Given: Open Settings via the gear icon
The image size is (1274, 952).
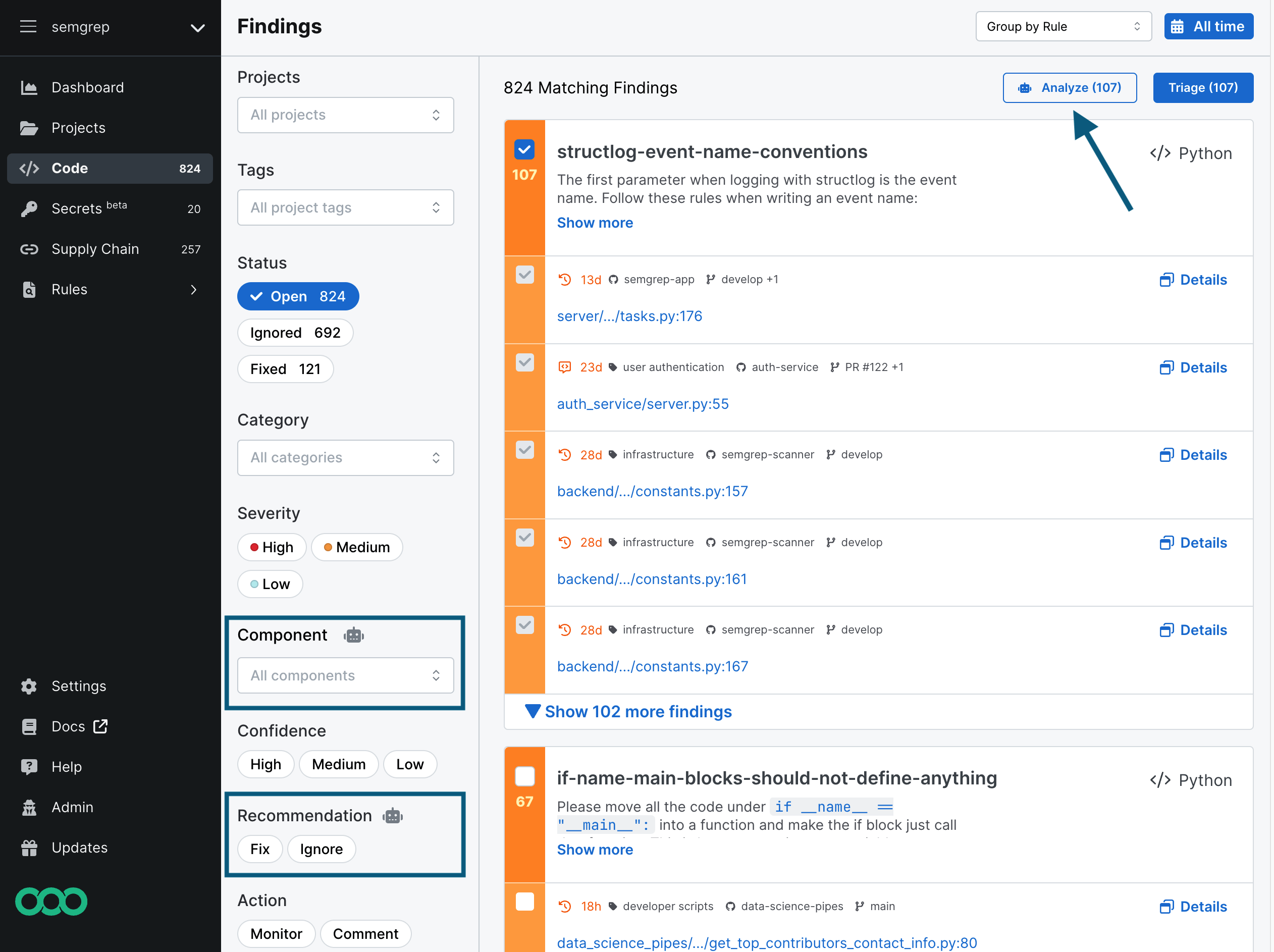Looking at the screenshot, I should tap(29, 685).
